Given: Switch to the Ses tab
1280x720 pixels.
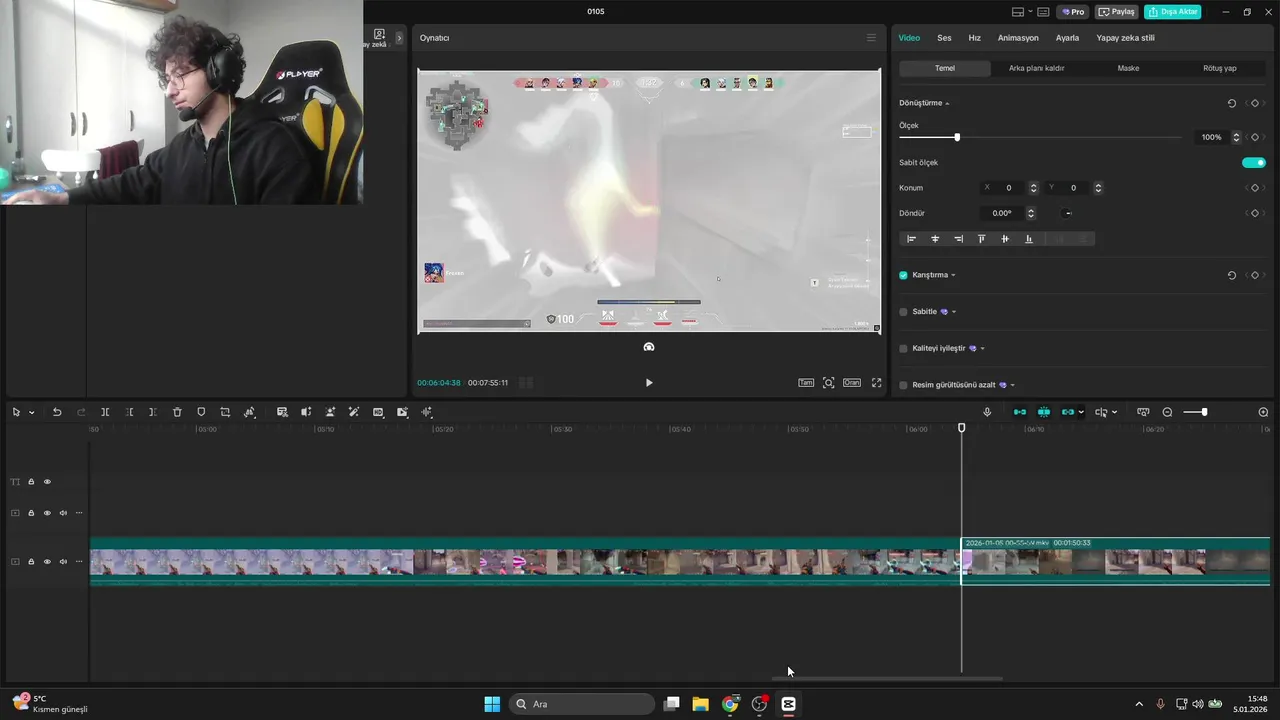Looking at the screenshot, I should click(x=944, y=38).
